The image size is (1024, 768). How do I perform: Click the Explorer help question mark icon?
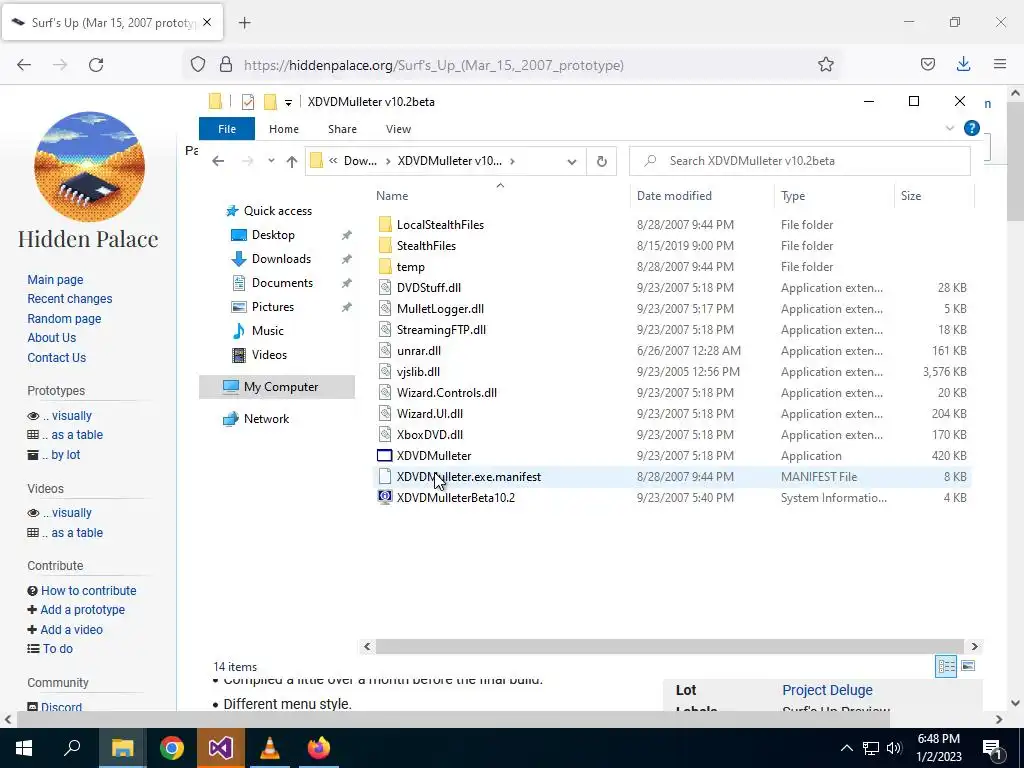[x=972, y=128]
